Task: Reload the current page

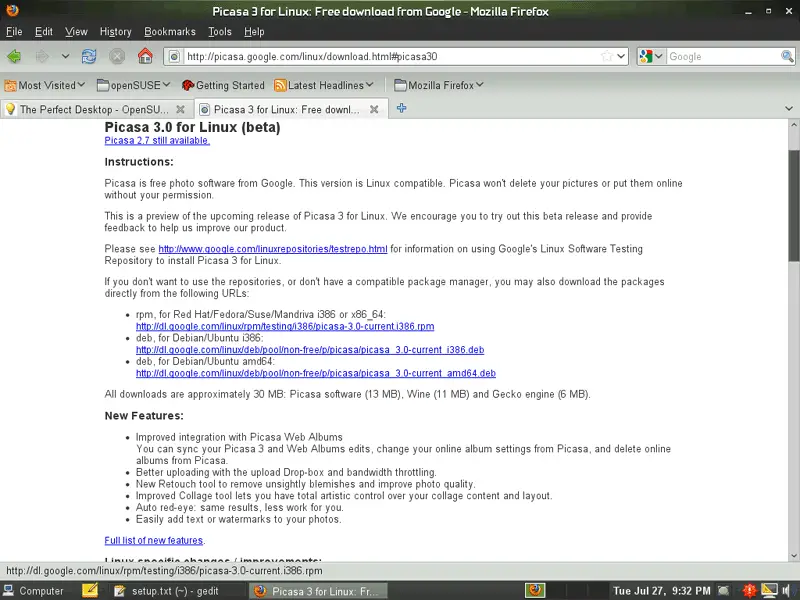Action: (89, 56)
